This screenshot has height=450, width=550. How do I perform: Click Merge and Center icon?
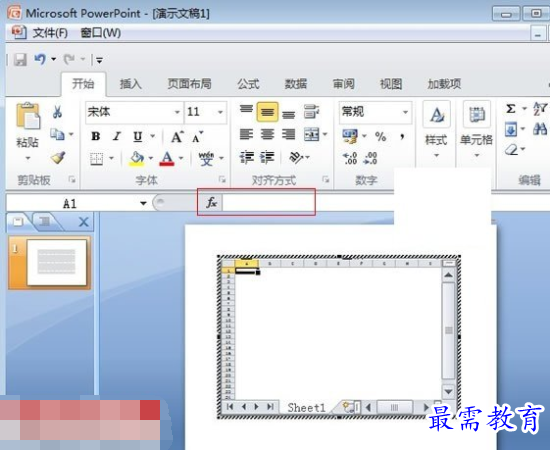(x=311, y=134)
